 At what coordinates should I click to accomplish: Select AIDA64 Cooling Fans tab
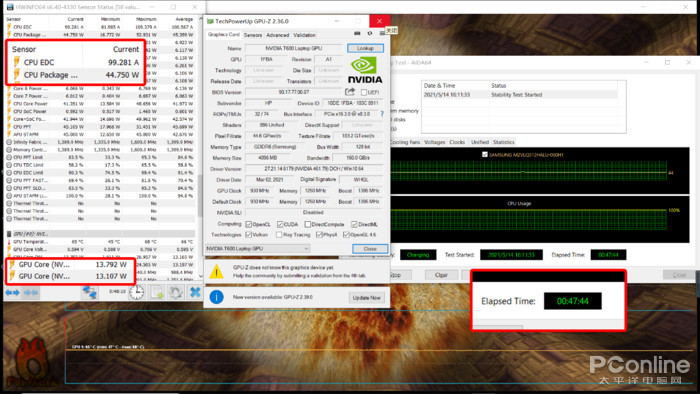click(405, 142)
